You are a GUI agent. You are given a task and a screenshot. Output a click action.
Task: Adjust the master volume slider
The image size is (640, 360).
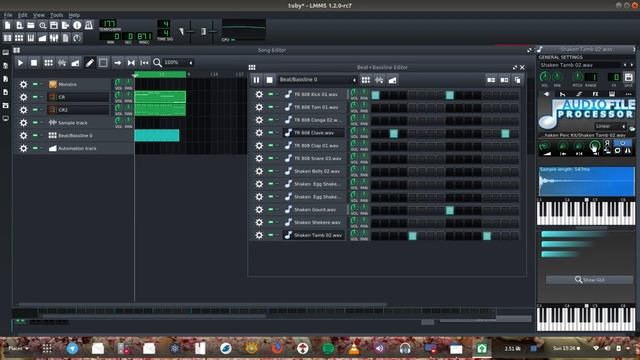point(190,31)
